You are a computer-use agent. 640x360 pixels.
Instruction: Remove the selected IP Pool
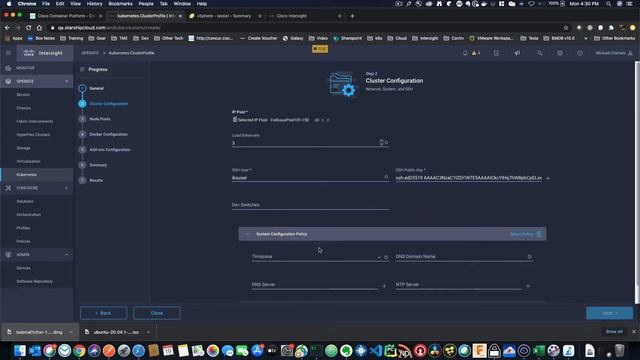click(328, 120)
